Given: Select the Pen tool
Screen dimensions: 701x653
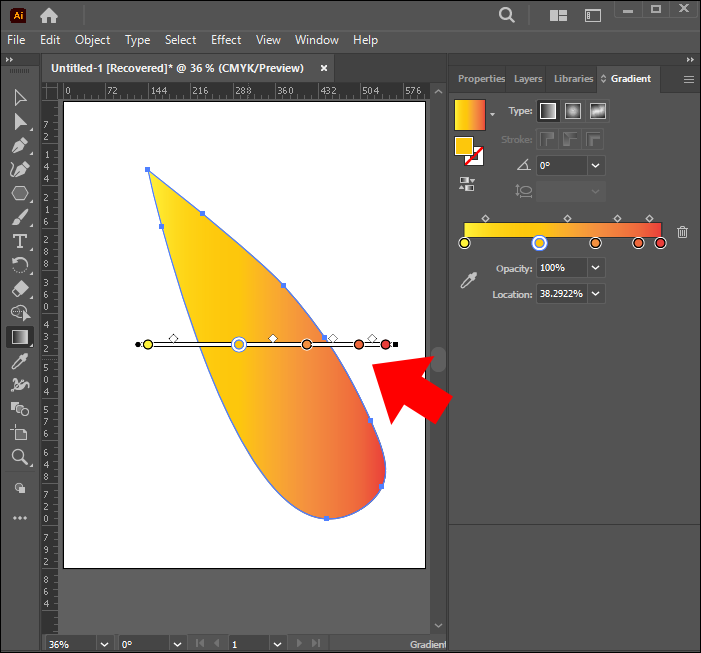Looking at the screenshot, I should tap(20, 145).
